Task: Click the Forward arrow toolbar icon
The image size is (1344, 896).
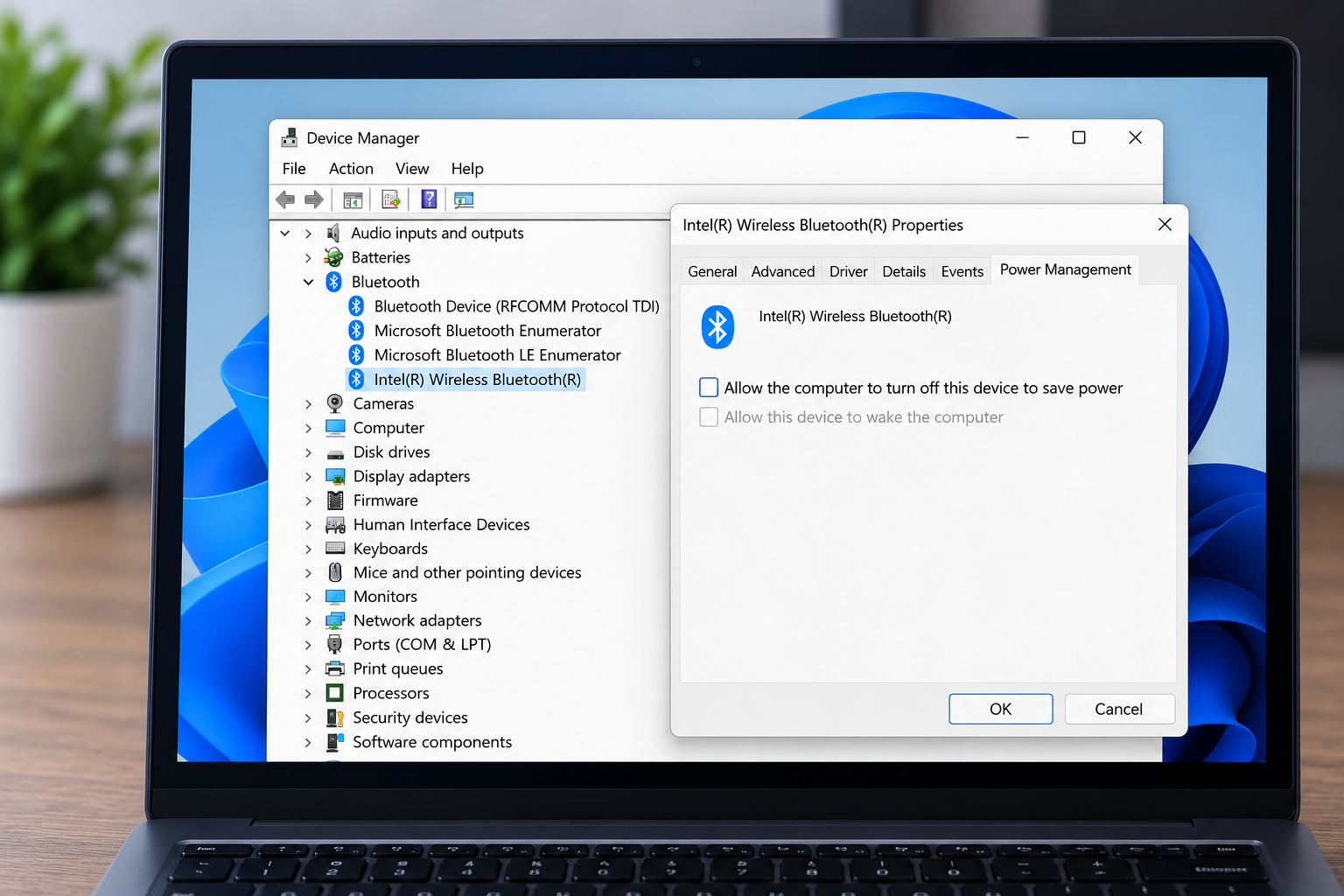Action: [x=314, y=200]
